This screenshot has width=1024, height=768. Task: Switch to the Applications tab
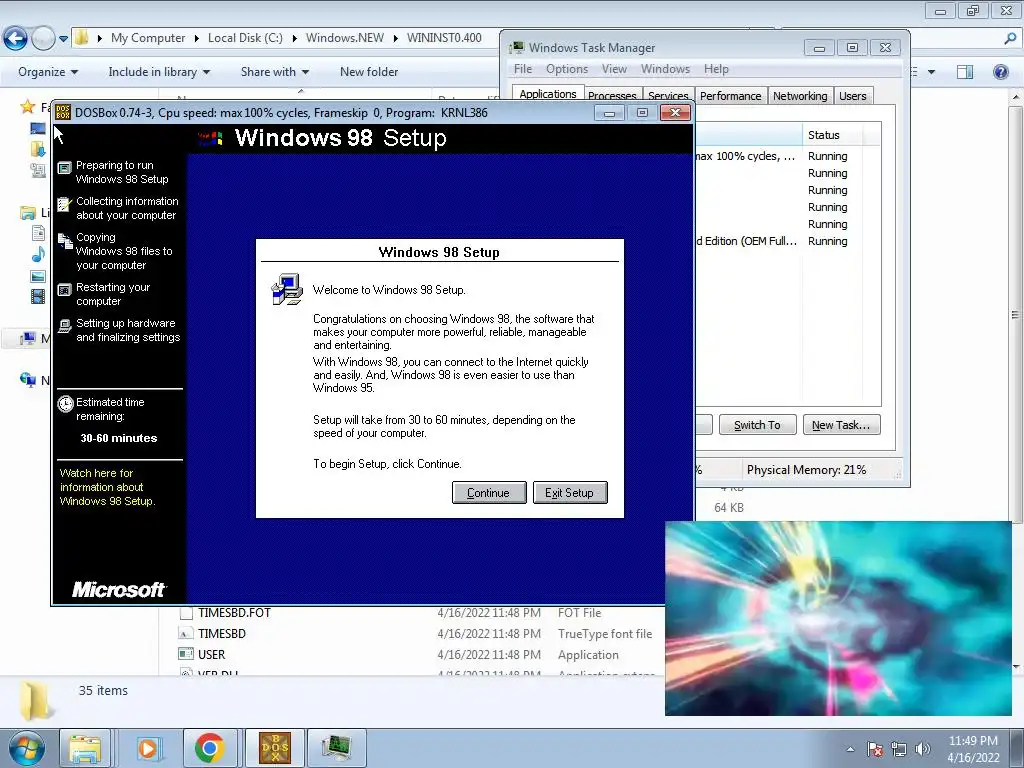click(547, 95)
